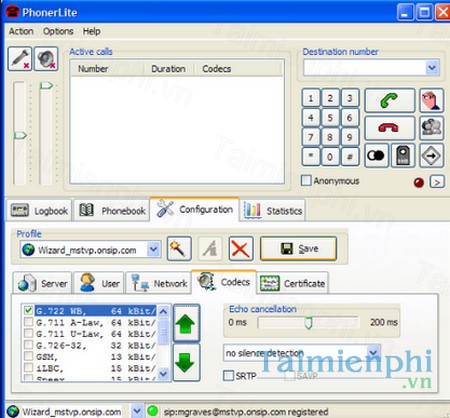Select the Codecs settings tab

[x=224, y=282]
